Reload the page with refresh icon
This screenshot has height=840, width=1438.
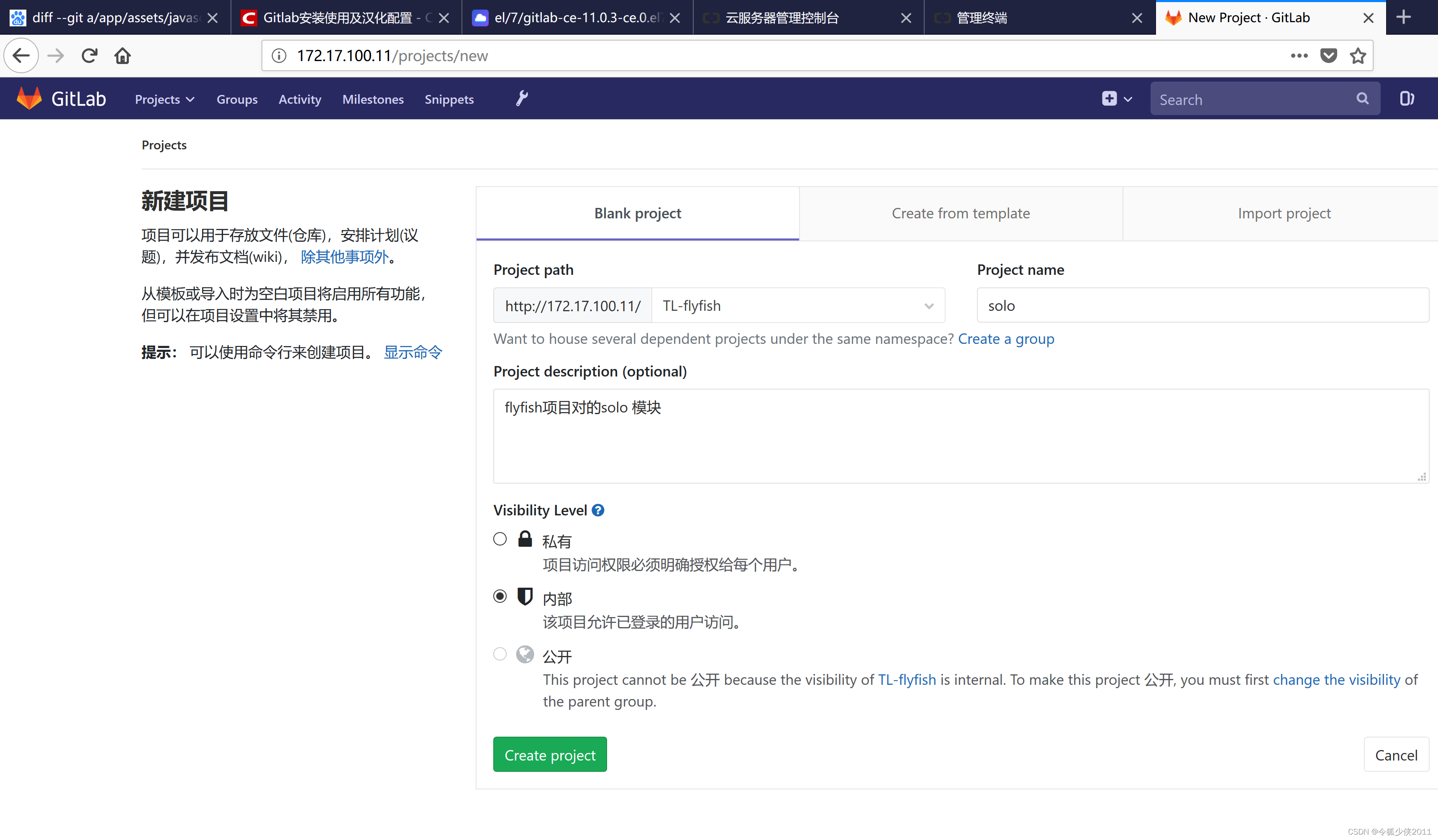click(x=89, y=56)
